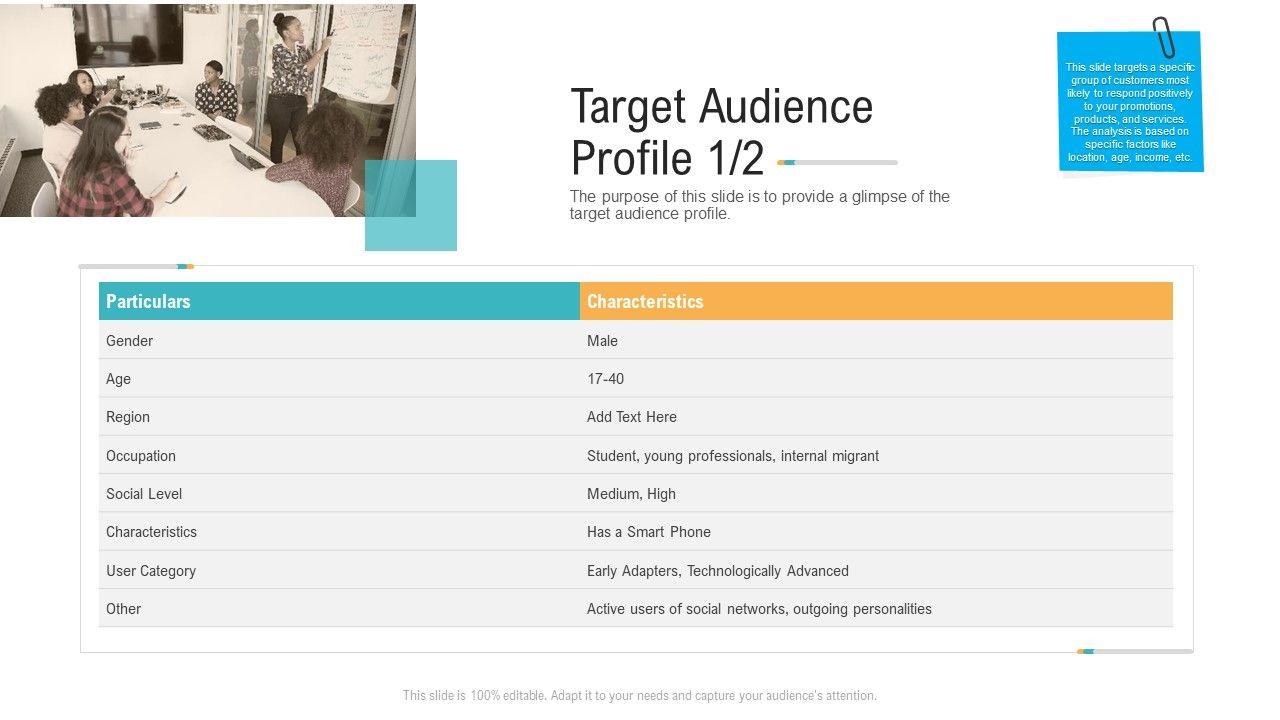Screen dimensions: 1280x720
Task: Click the editable slide footer note
Action: point(639,696)
